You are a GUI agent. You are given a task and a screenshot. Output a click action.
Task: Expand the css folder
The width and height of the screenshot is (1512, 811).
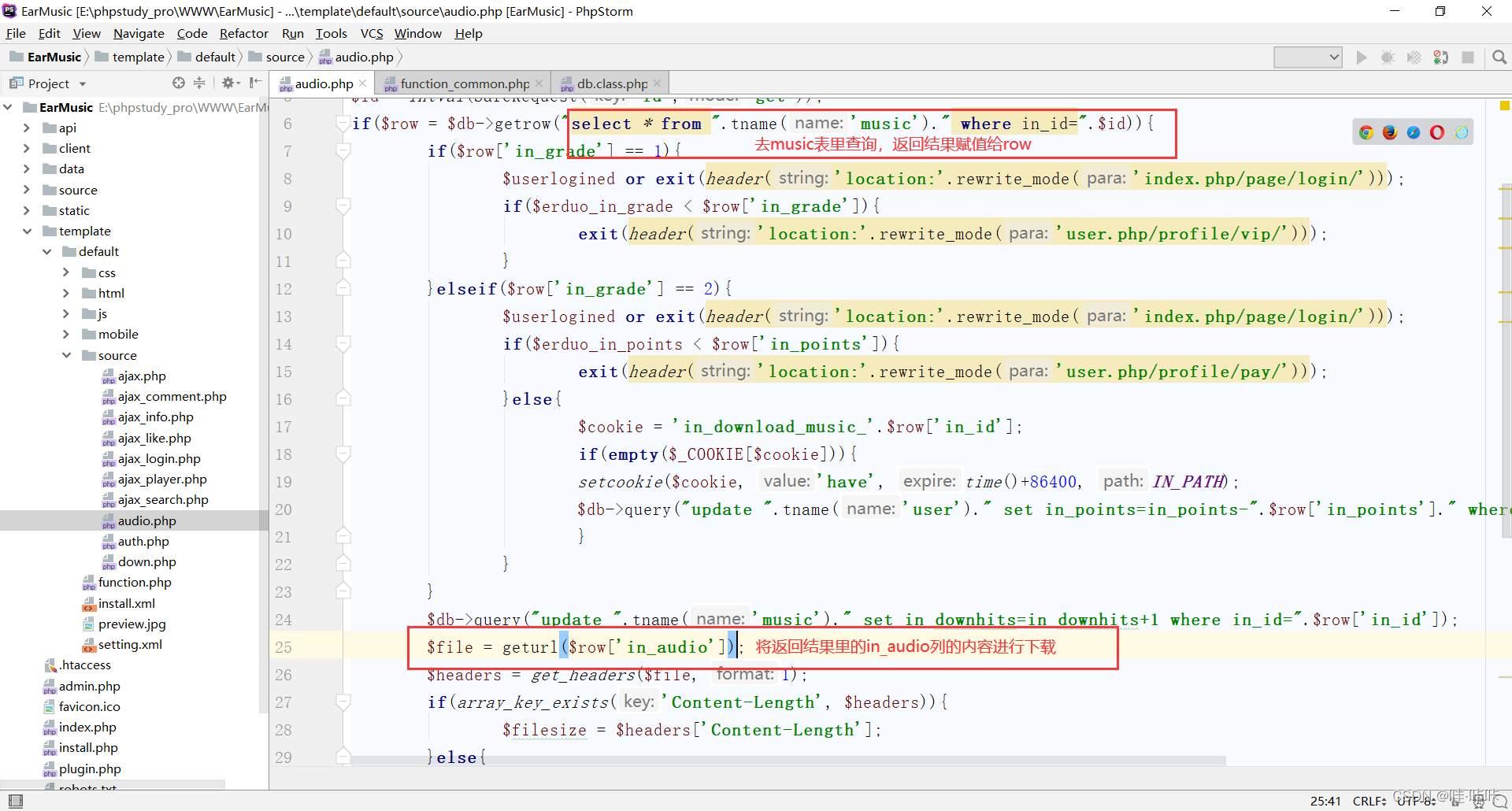coord(66,272)
